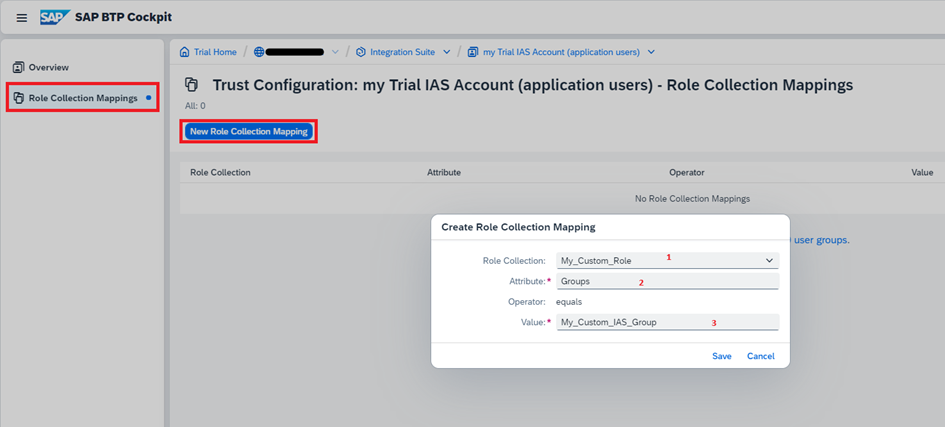The width and height of the screenshot is (945, 427).
Task: Click the No Role Collection Mappings text
Action: tap(692, 199)
